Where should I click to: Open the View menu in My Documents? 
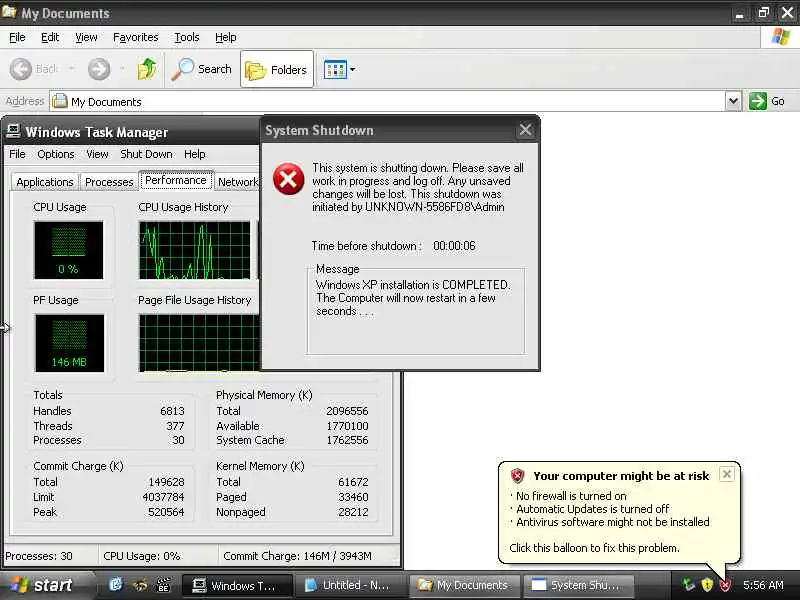(86, 37)
